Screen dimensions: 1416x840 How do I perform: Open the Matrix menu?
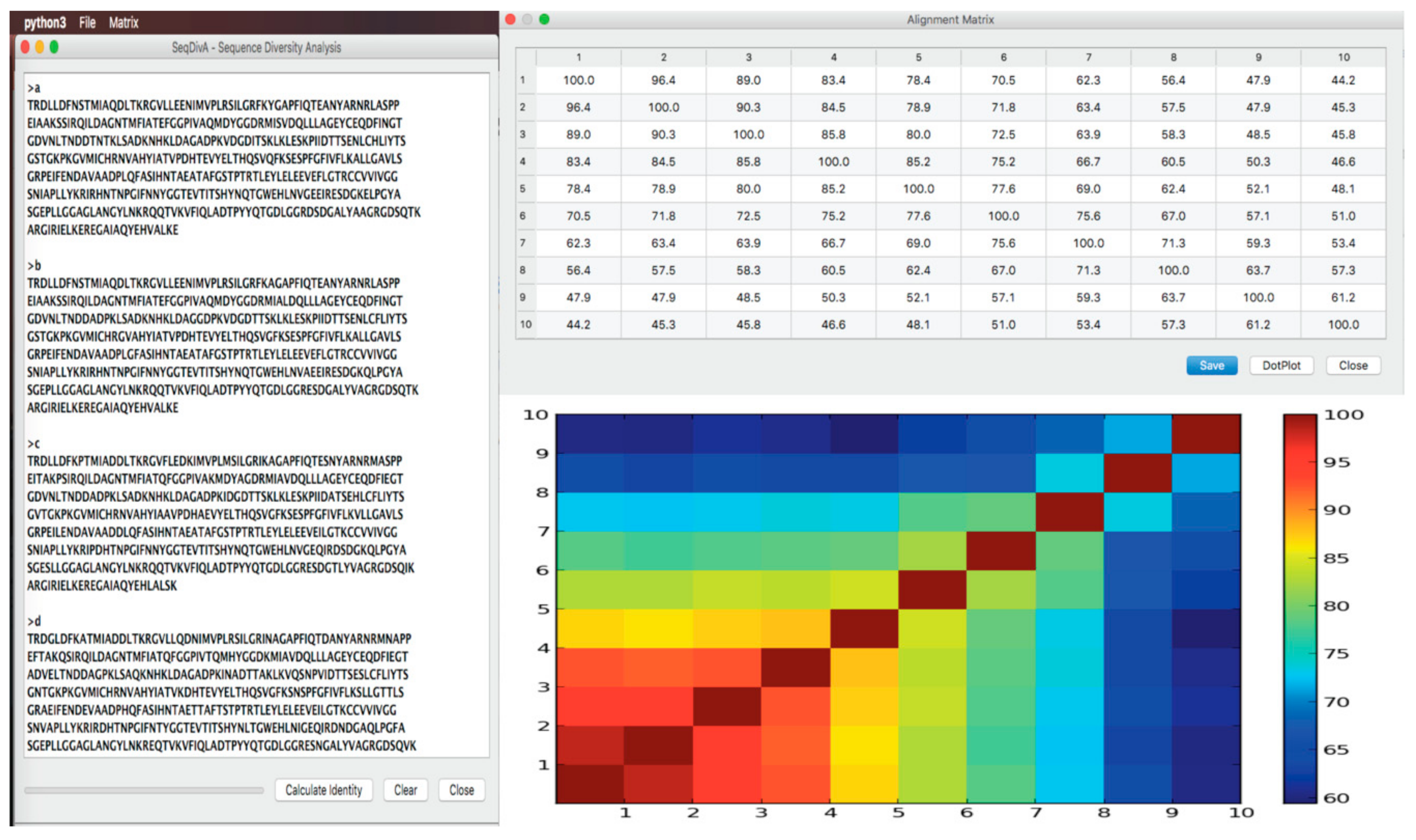[123, 23]
